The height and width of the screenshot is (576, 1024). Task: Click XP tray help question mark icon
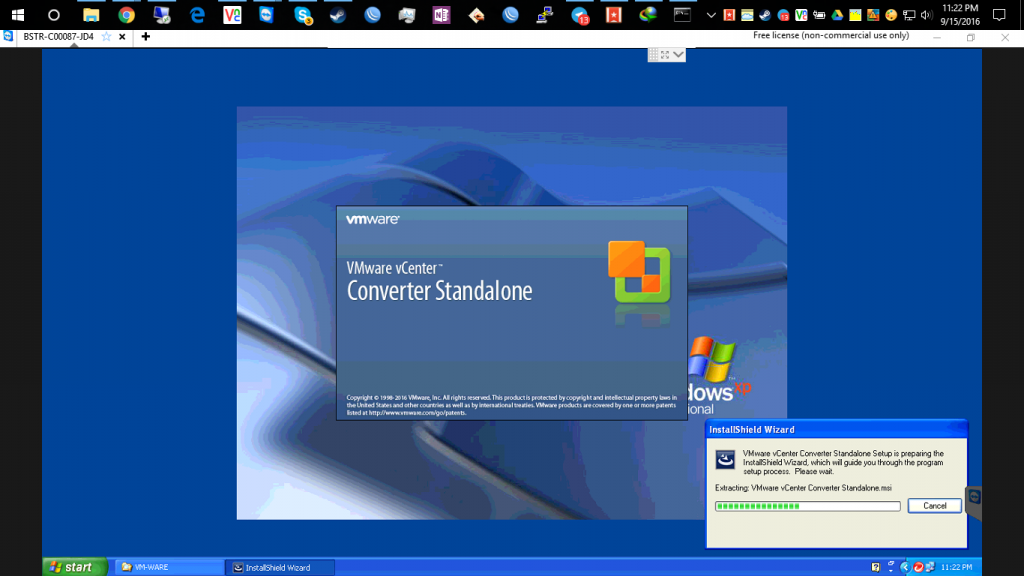[x=876, y=568]
